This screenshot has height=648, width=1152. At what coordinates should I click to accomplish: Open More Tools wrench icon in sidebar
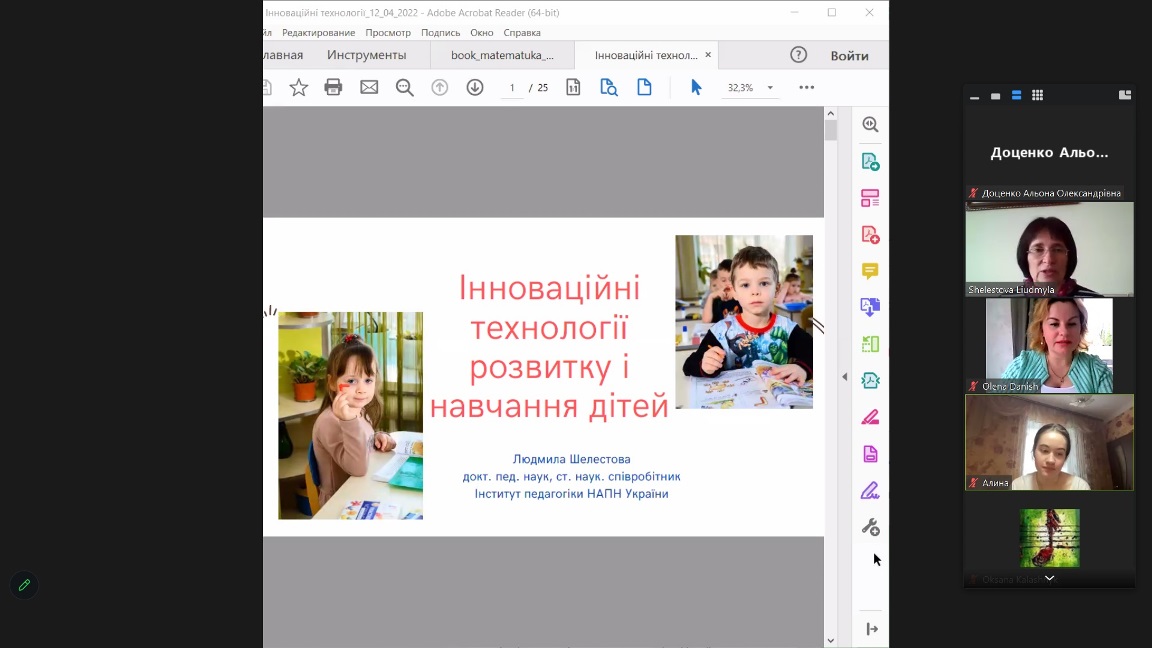pos(870,527)
